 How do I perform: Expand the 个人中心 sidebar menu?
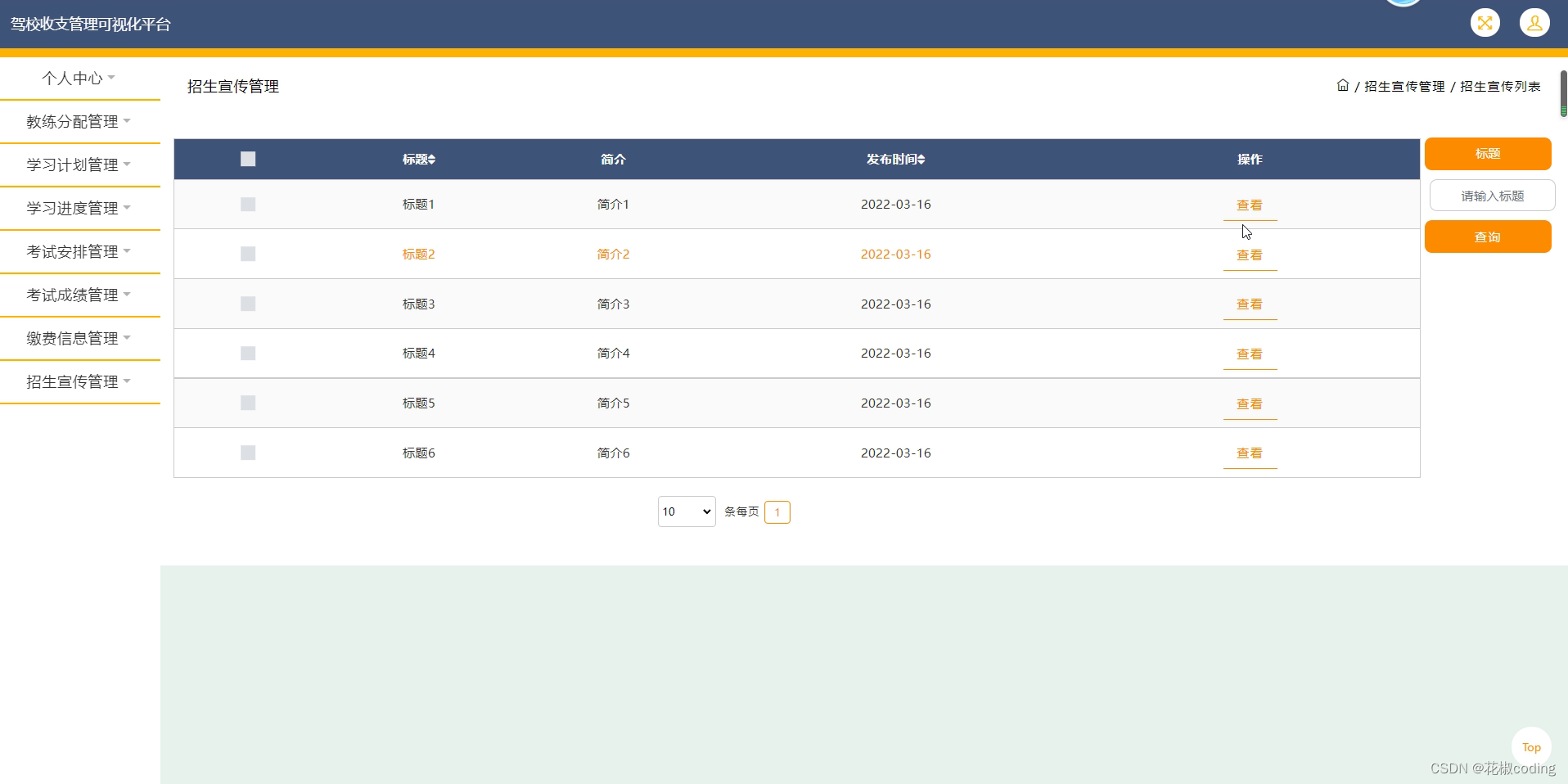(x=79, y=78)
